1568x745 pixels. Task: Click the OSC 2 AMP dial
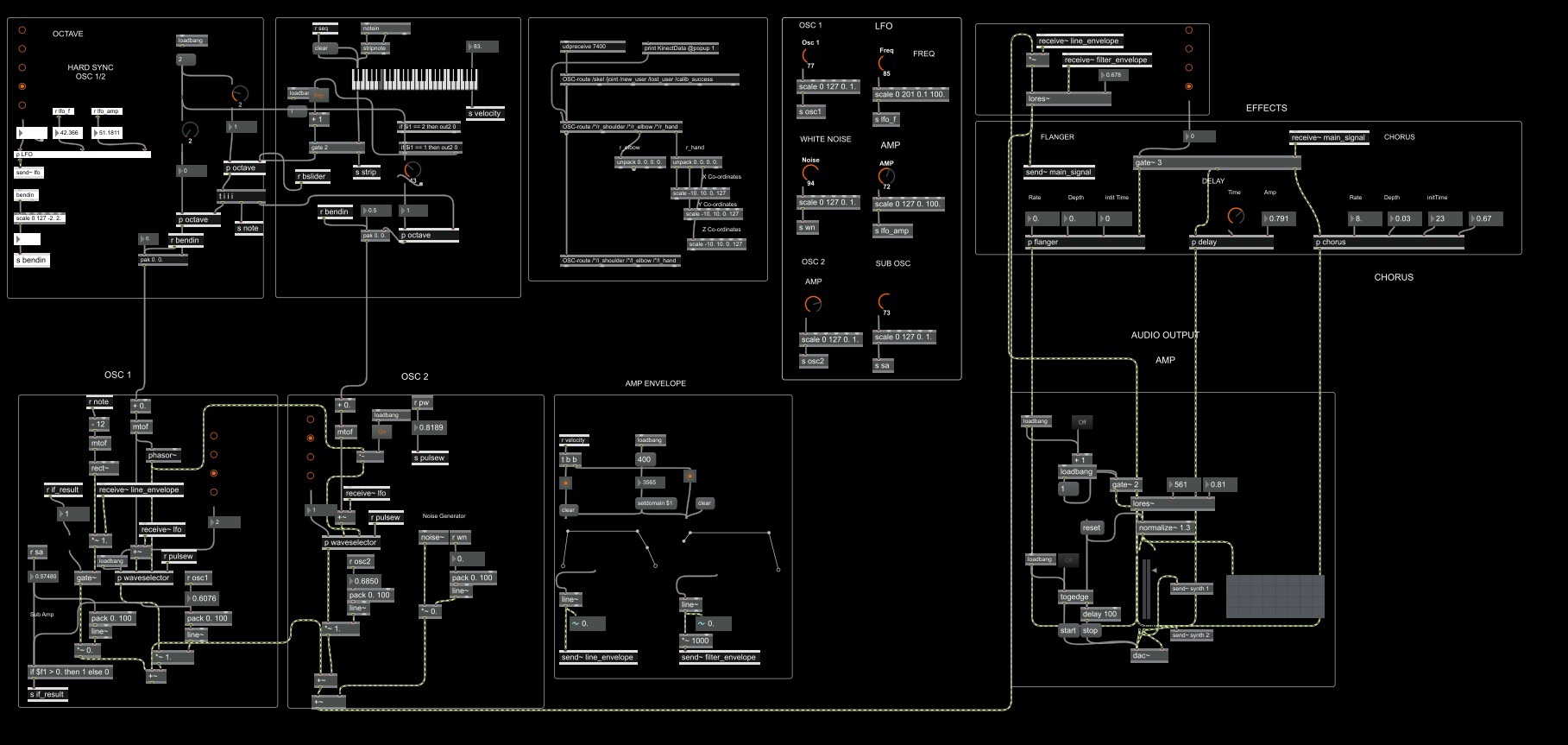(x=812, y=305)
